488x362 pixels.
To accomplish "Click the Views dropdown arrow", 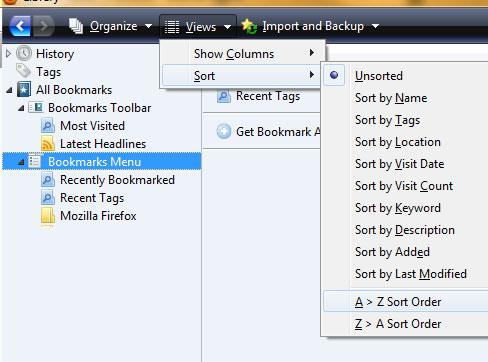I will [227, 27].
